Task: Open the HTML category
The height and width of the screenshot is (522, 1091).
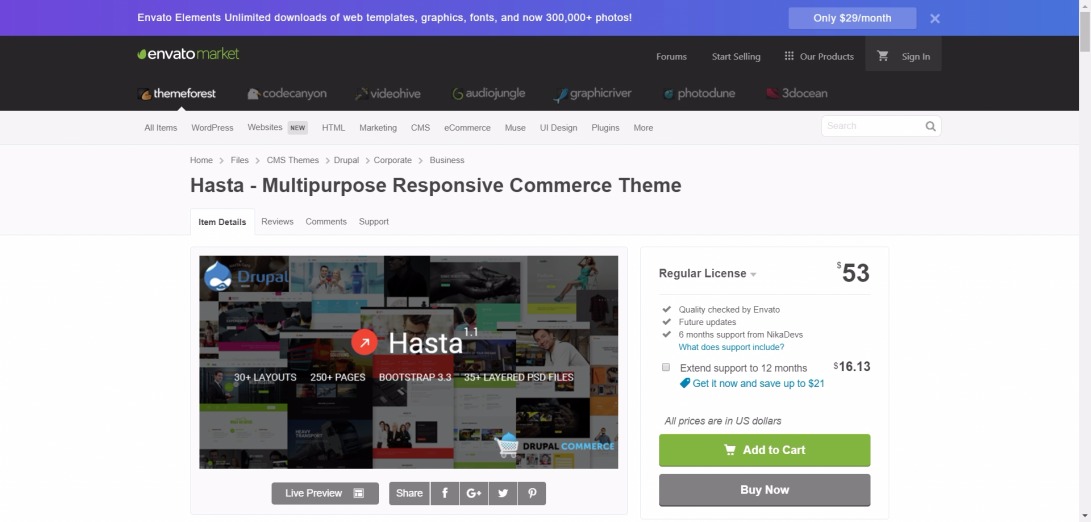Action: (x=333, y=127)
